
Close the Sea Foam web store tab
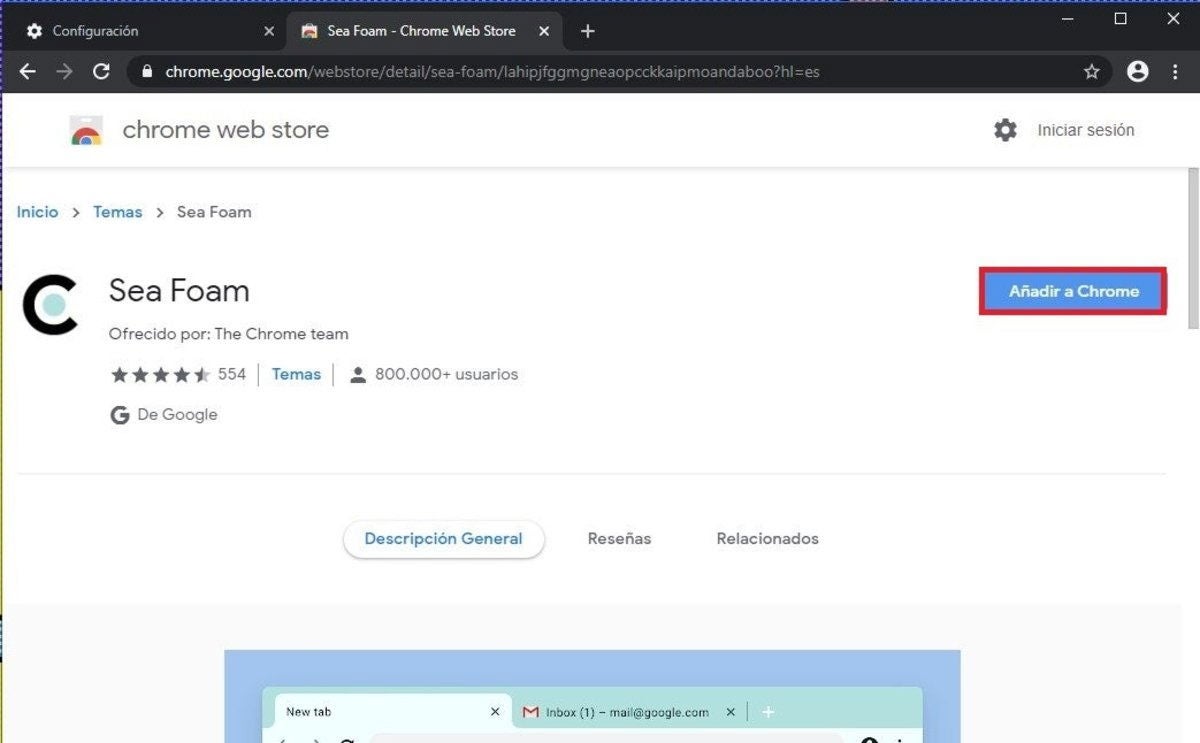point(544,31)
